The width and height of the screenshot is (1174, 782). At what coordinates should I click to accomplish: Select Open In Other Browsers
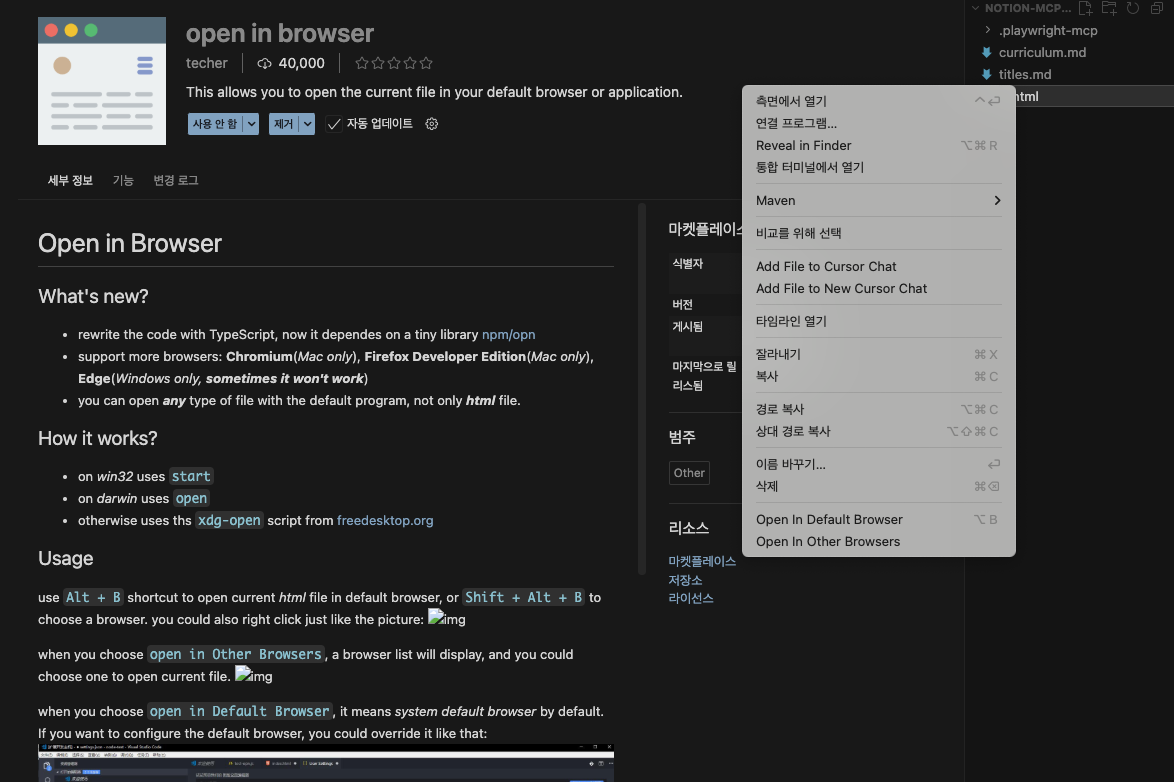tap(878, 542)
